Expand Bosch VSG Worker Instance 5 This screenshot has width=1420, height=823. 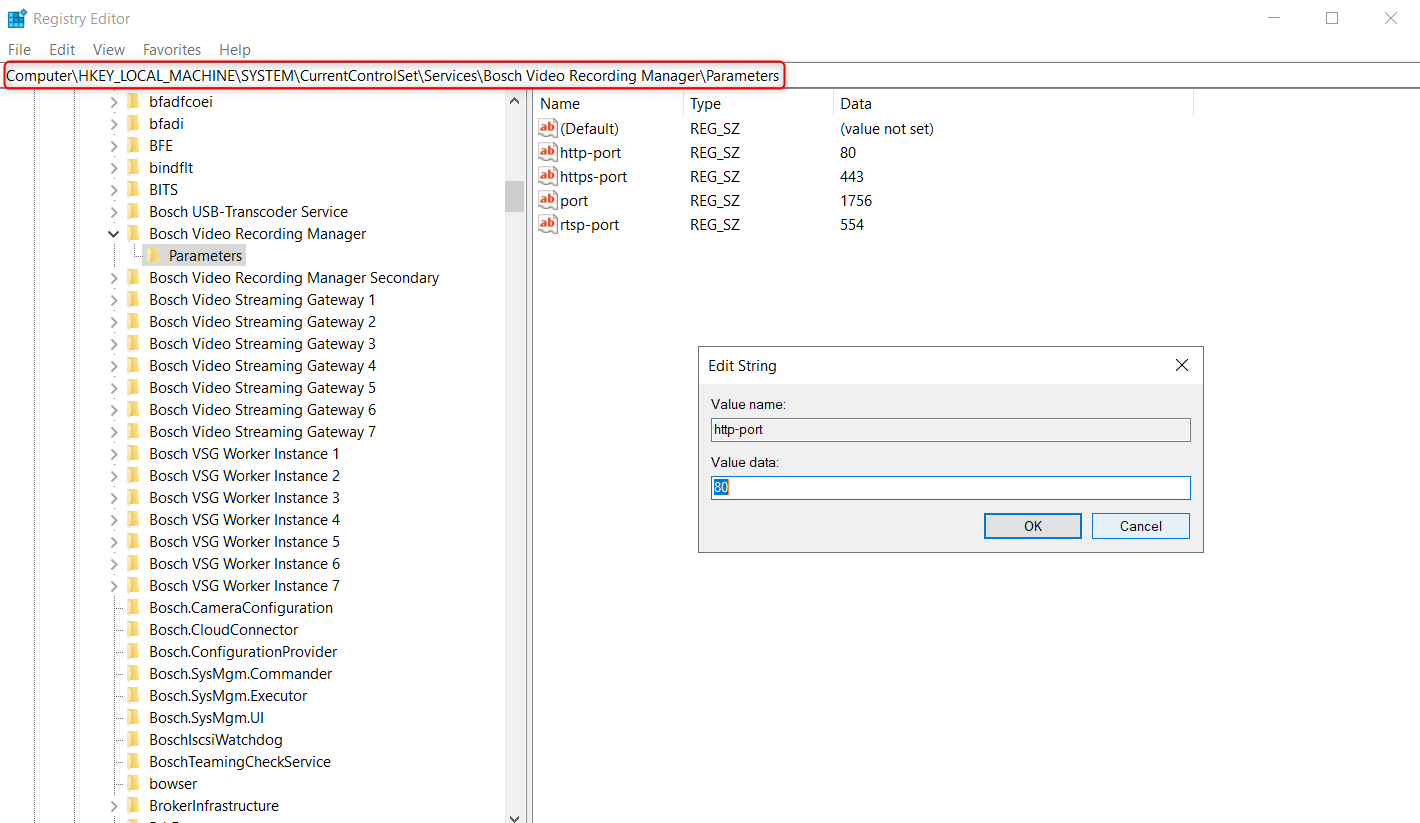click(x=113, y=541)
